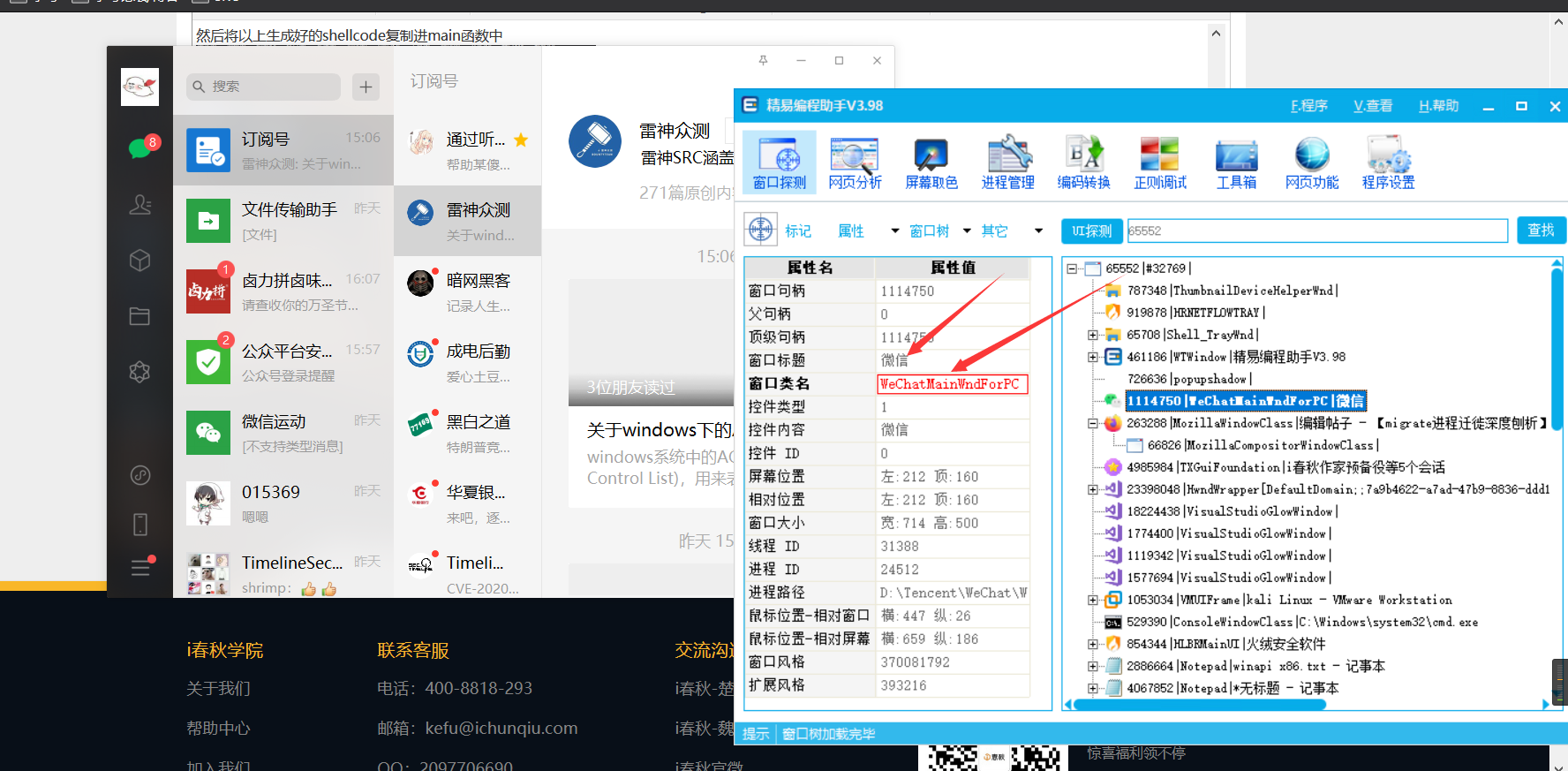Open the 订阅号 chat entry
The width and height of the screenshot is (1568, 771).
(x=283, y=150)
